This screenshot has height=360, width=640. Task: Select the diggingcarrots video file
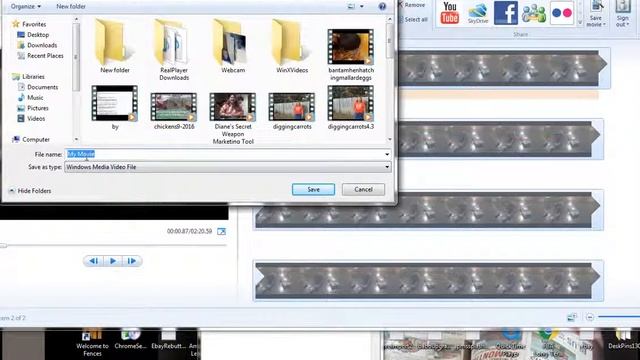click(292, 111)
